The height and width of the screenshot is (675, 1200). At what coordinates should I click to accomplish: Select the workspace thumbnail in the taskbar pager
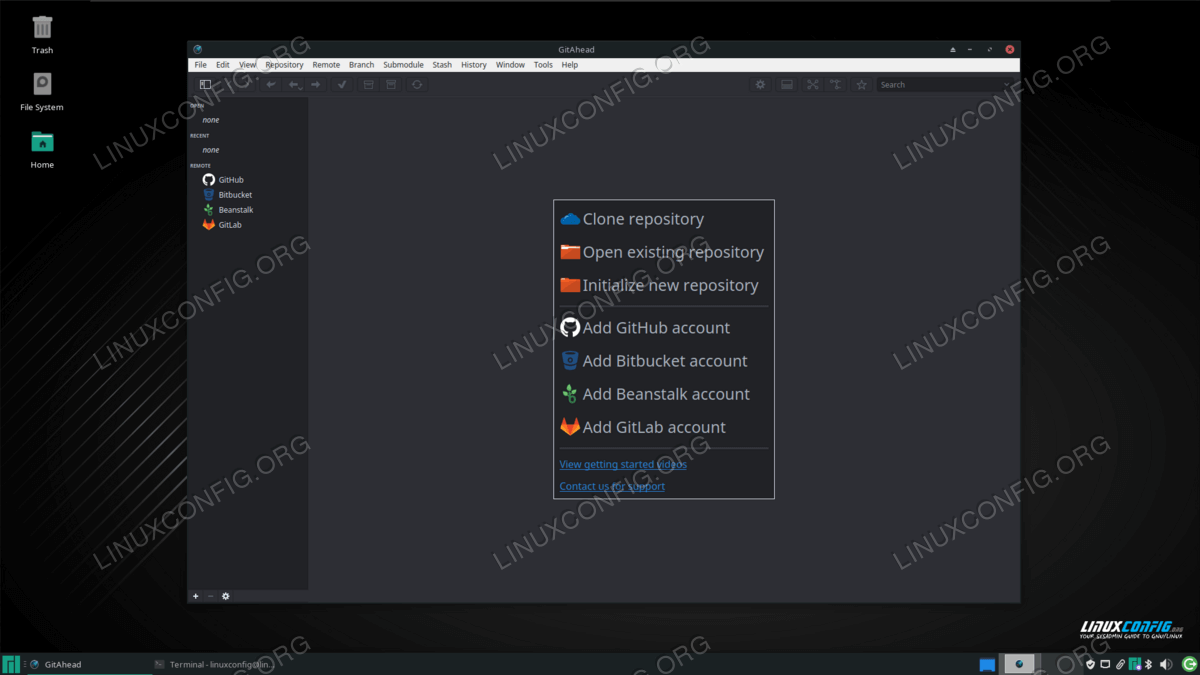(1019, 664)
